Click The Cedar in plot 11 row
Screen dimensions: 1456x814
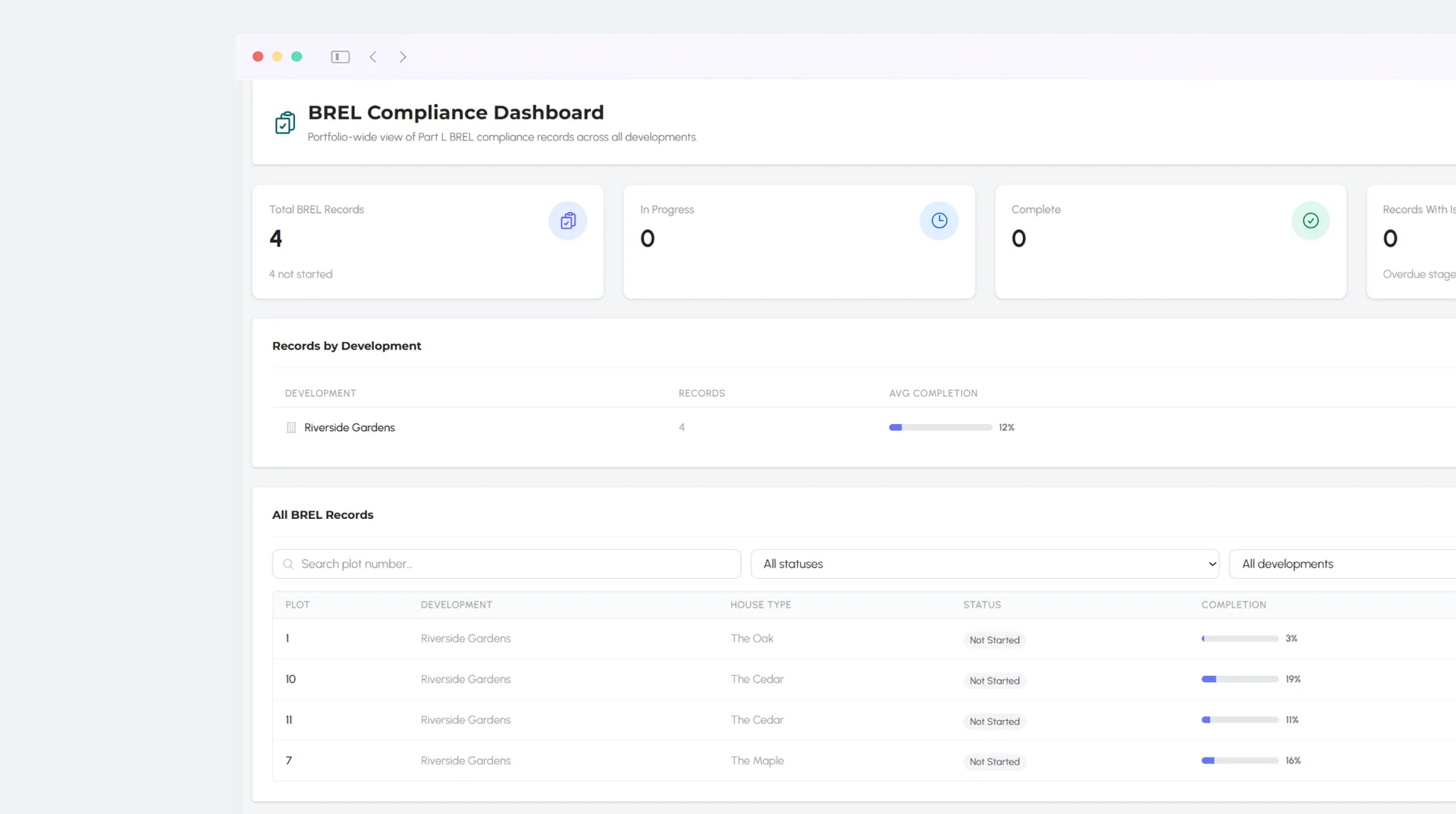(757, 720)
